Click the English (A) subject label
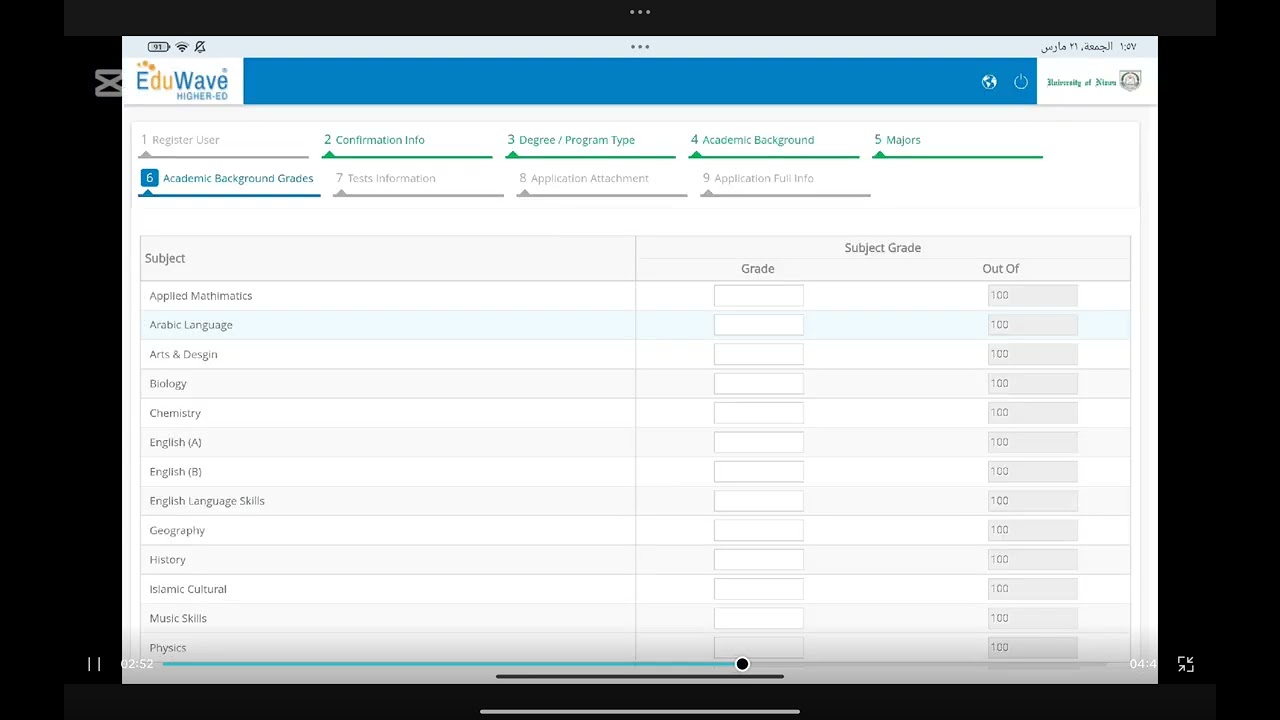The image size is (1280, 720). click(175, 442)
